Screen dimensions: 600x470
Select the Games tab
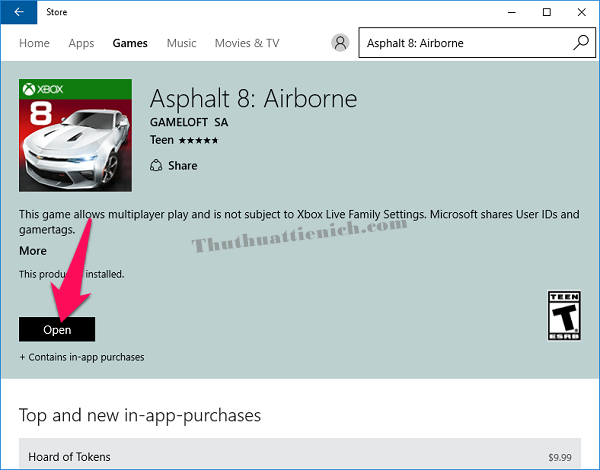pos(130,43)
